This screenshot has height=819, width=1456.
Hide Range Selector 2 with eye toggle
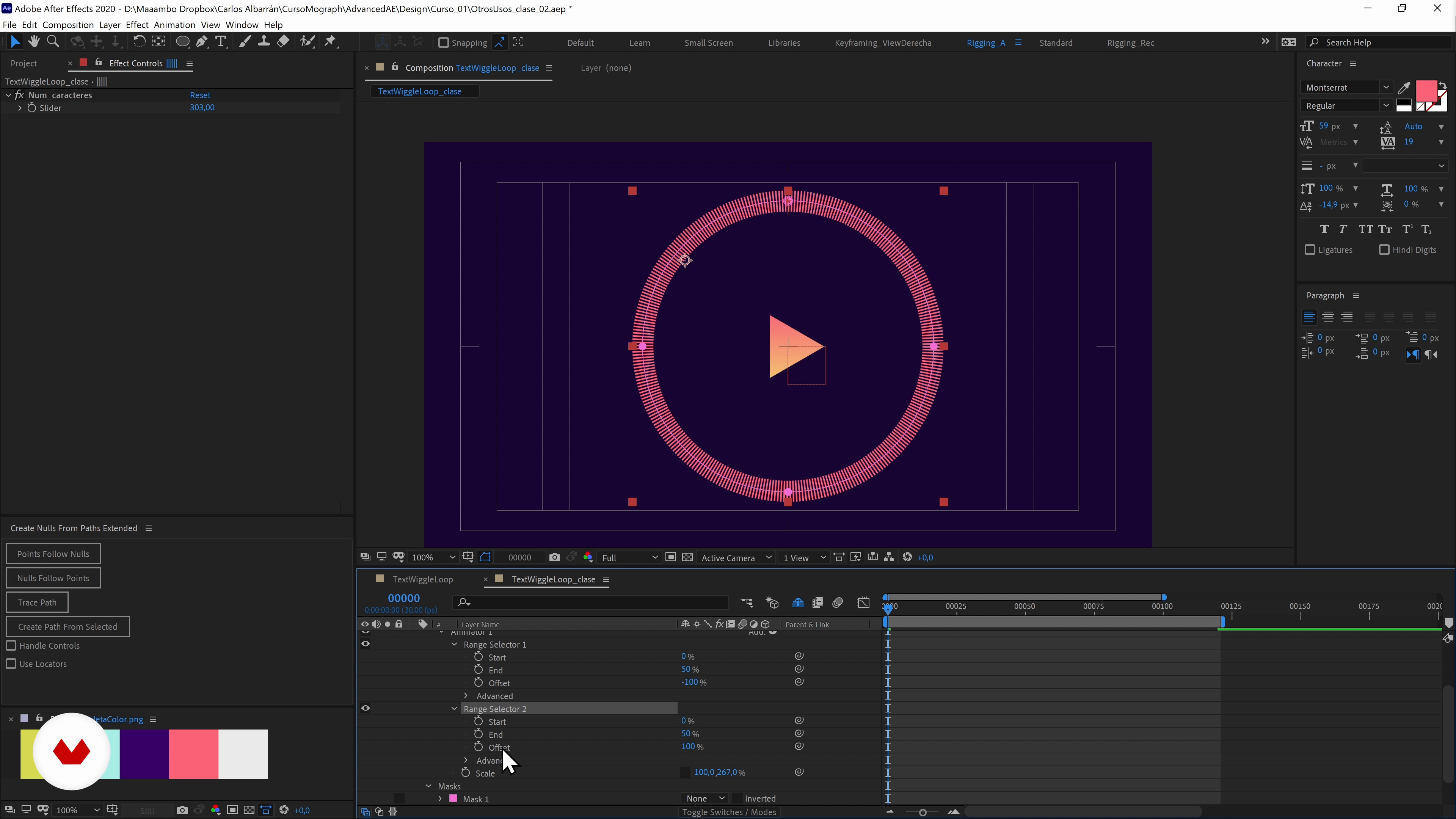click(x=366, y=708)
